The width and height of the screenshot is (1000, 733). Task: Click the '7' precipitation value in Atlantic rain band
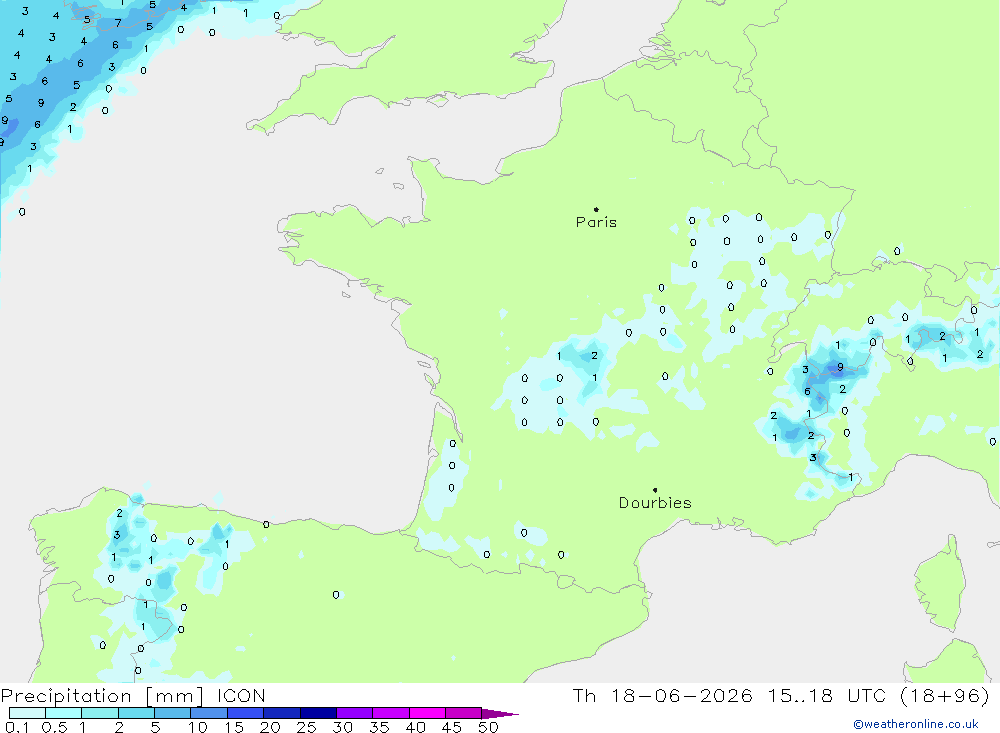coord(117,23)
